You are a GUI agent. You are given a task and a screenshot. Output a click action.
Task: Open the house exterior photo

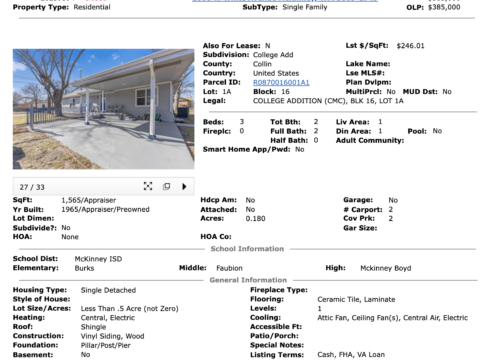tap(104, 109)
